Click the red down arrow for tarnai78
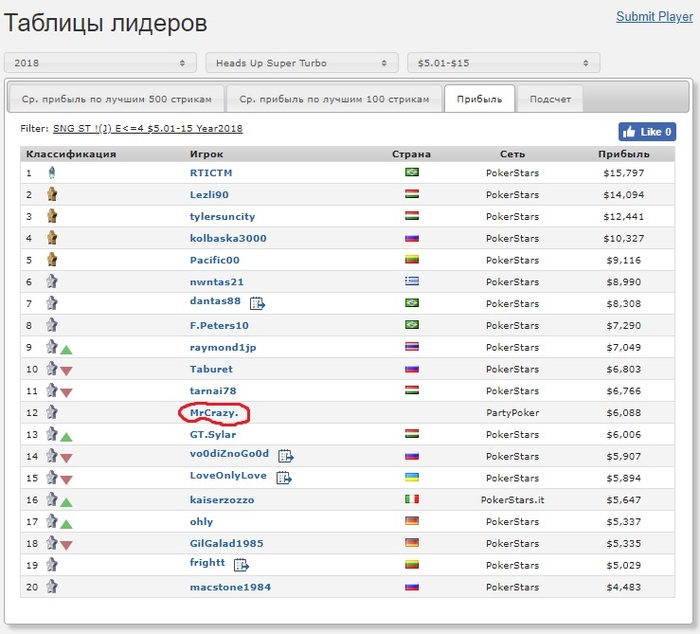Screen dimensions: 700x634 point(67,393)
